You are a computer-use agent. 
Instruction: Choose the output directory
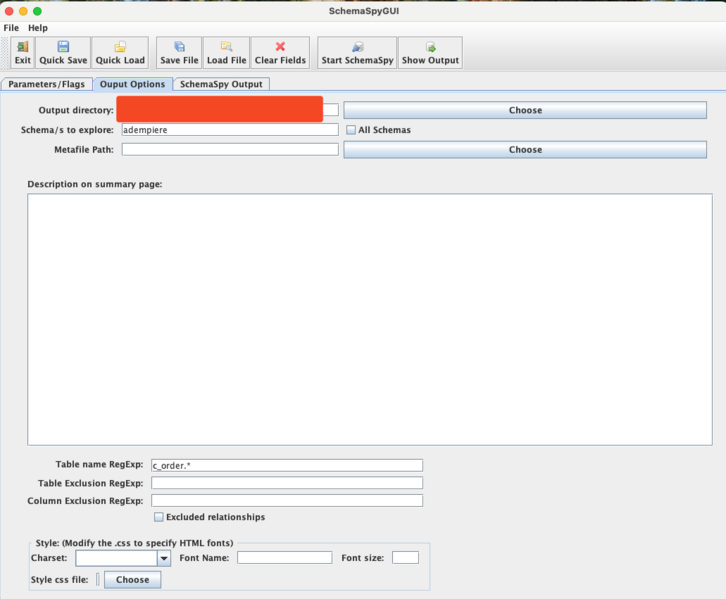(525, 110)
